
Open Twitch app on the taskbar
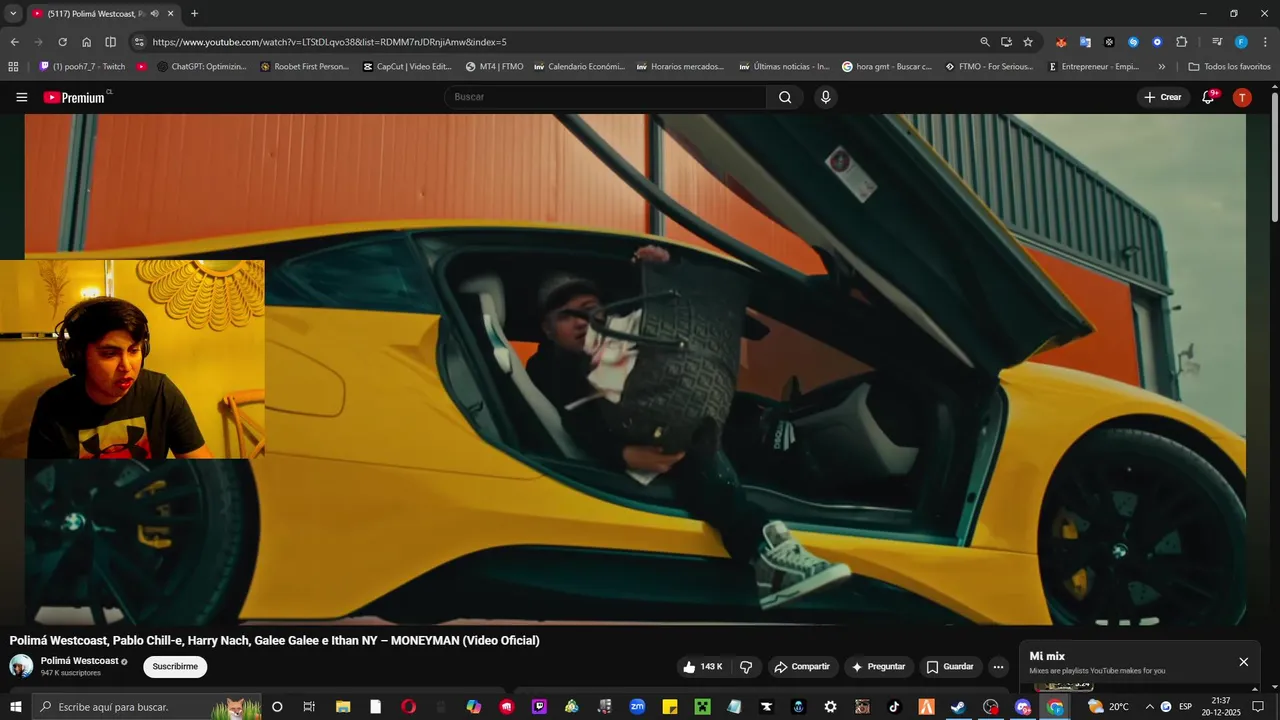coord(539,707)
